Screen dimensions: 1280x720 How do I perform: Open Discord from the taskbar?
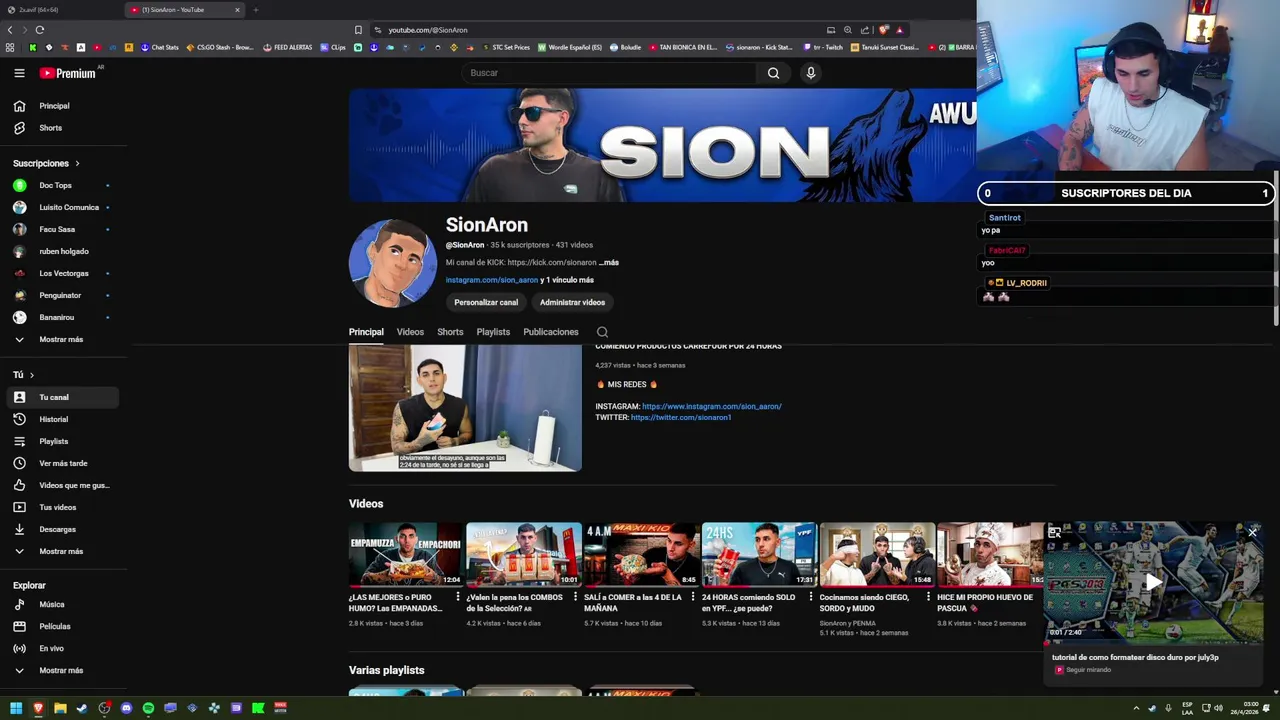coord(126,708)
